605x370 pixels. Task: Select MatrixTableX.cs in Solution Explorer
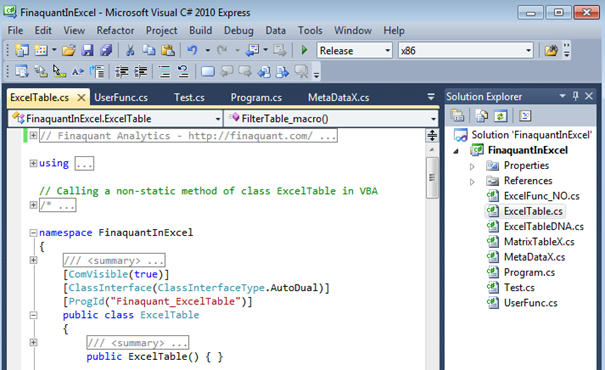539,242
